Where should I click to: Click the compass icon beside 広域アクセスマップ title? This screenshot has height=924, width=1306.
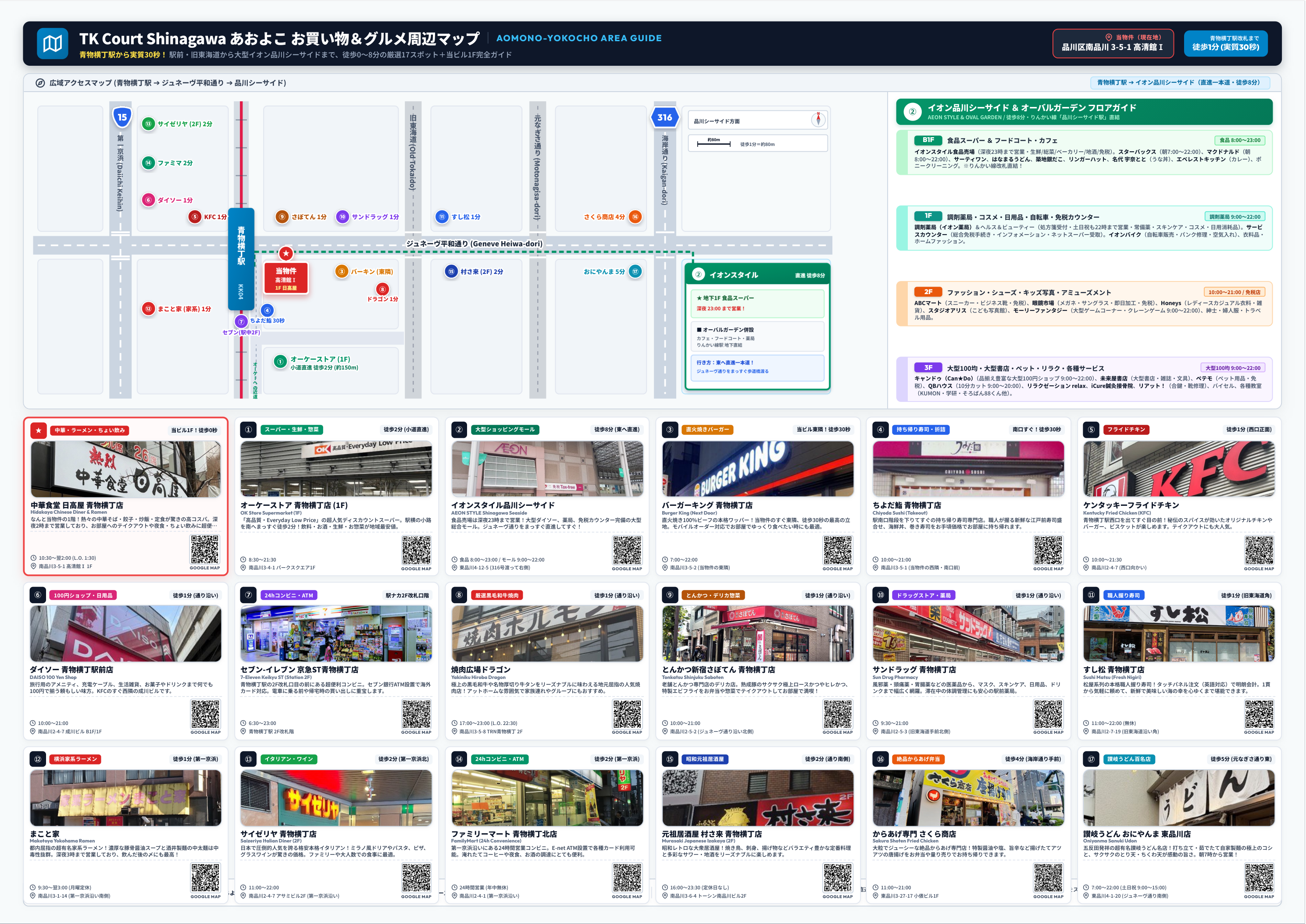40,83
